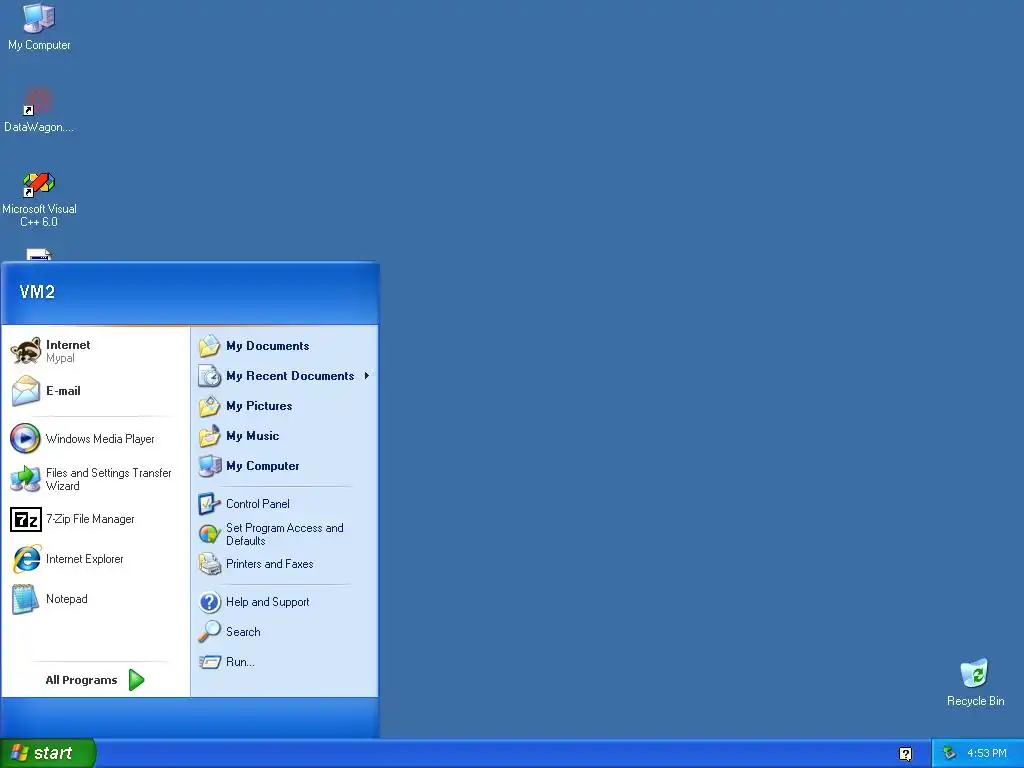Click the Internet Explorer icon
This screenshot has width=1024, height=768.
pos(26,559)
